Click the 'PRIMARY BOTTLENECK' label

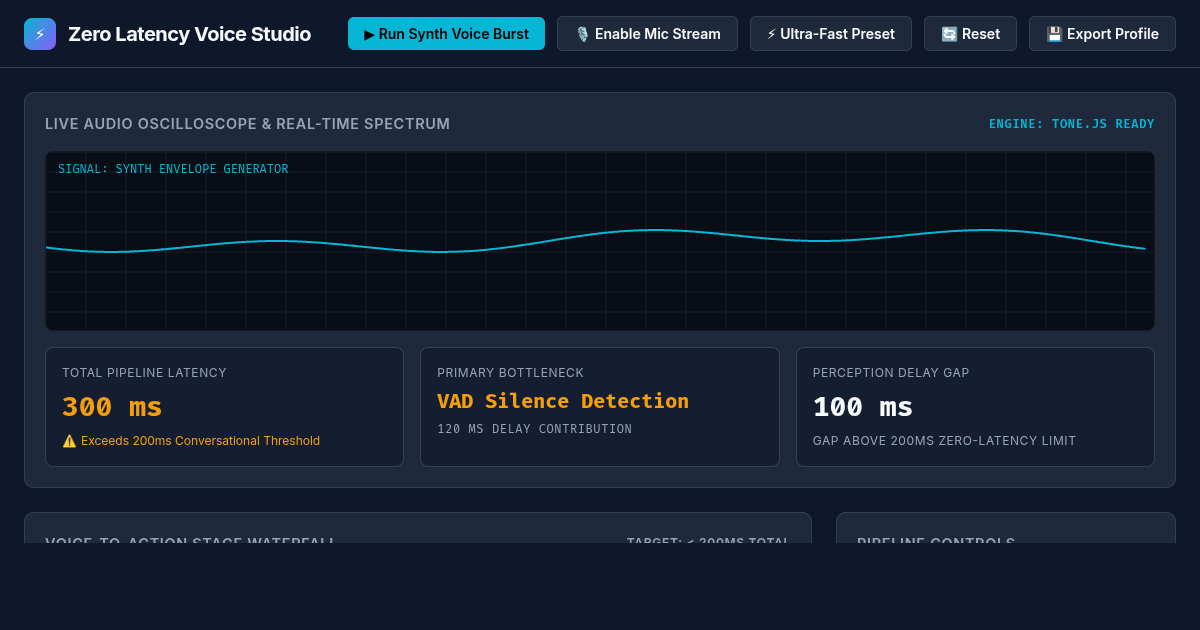point(510,373)
